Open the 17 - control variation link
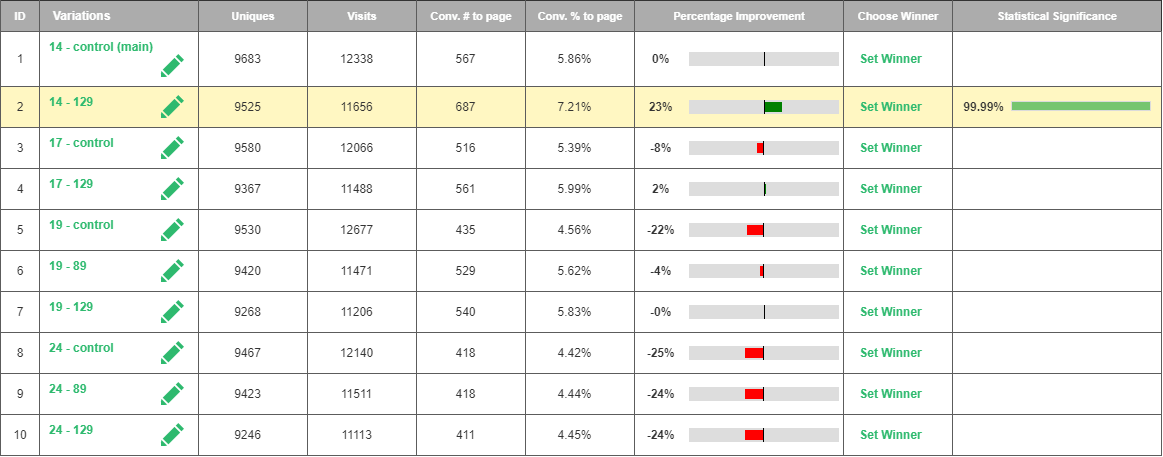 81,143
